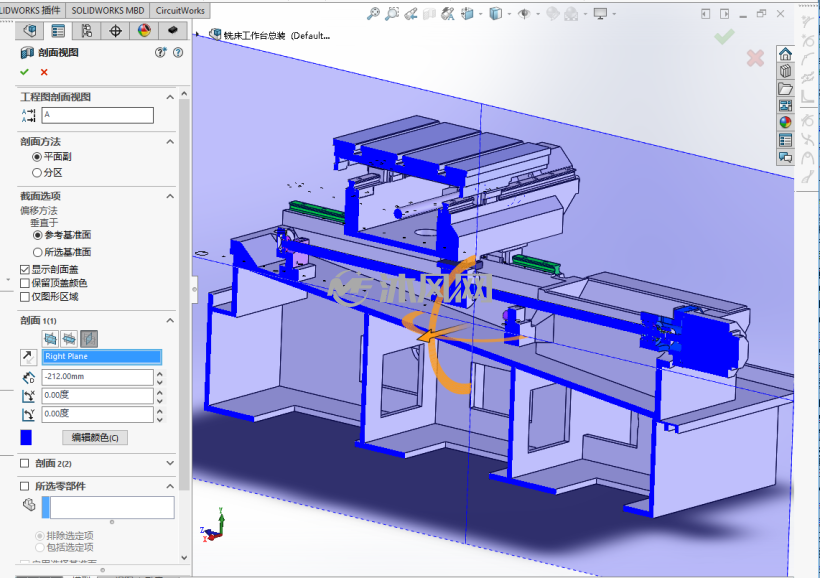Open the FeatureManager design tree tab
This screenshot has width=820, height=578.
(29, 31)
